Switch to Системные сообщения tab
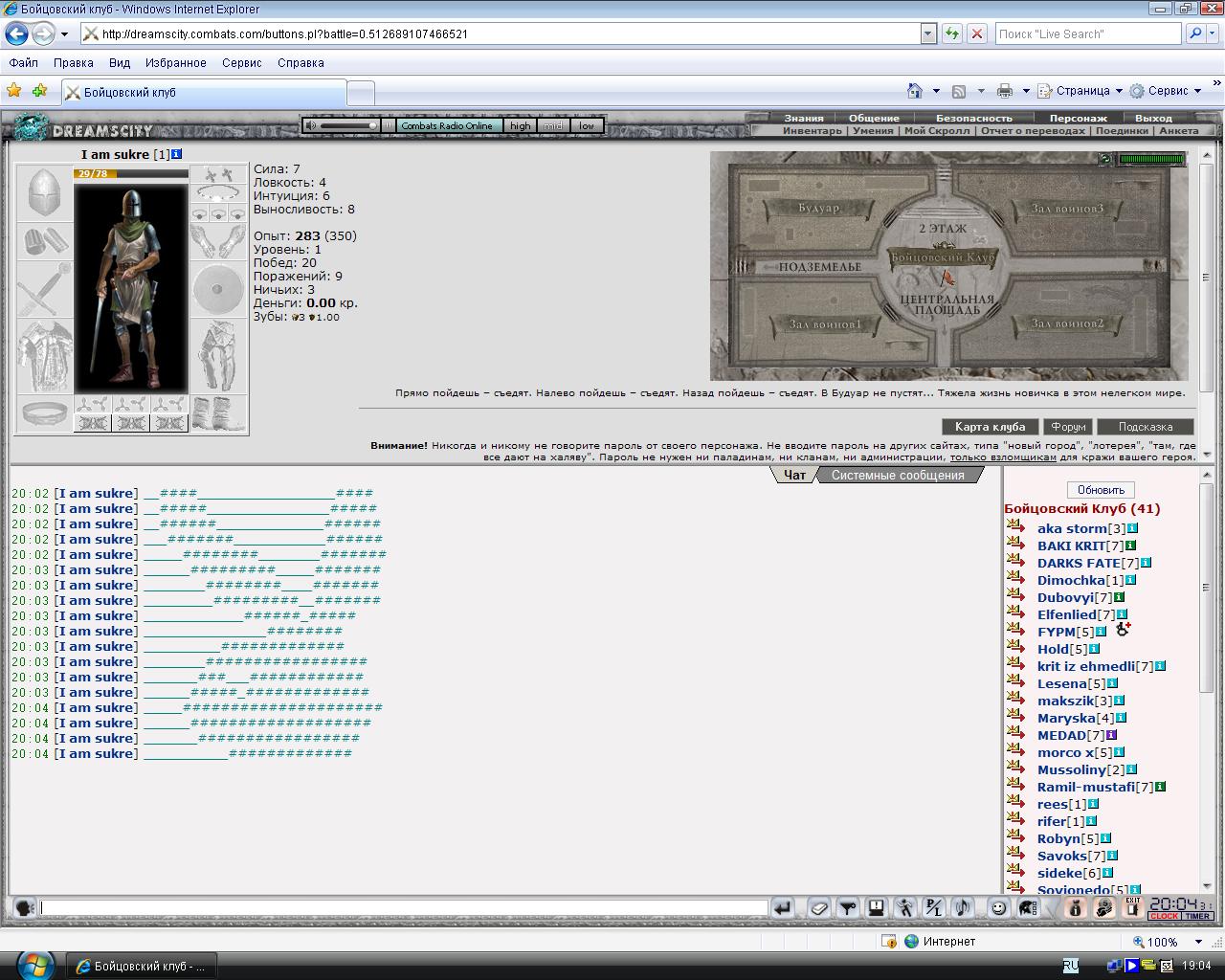The width and height of the screenshot is (1225, 980). (x=898, y=475)
